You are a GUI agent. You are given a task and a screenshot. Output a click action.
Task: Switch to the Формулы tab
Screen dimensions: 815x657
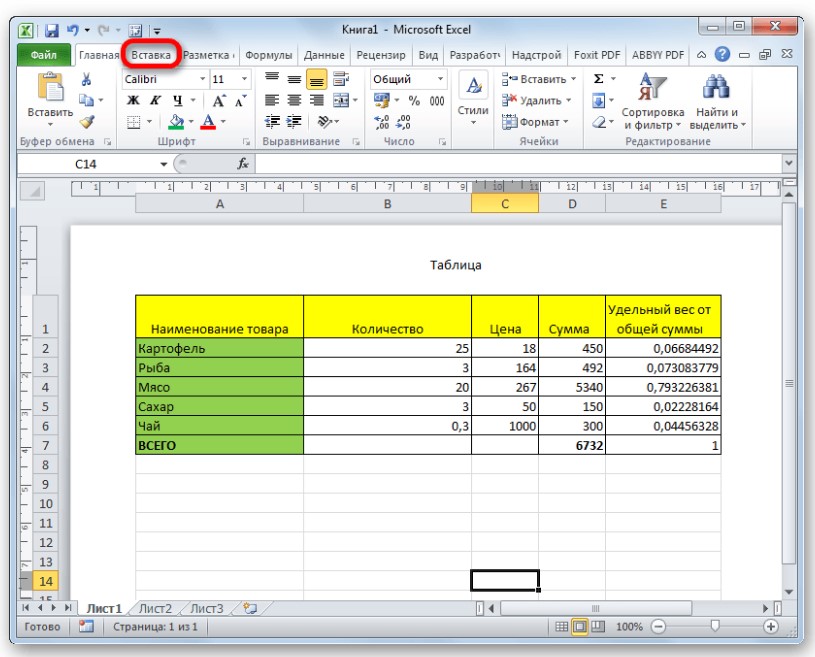pyautogui.click(x=268, y=55)
